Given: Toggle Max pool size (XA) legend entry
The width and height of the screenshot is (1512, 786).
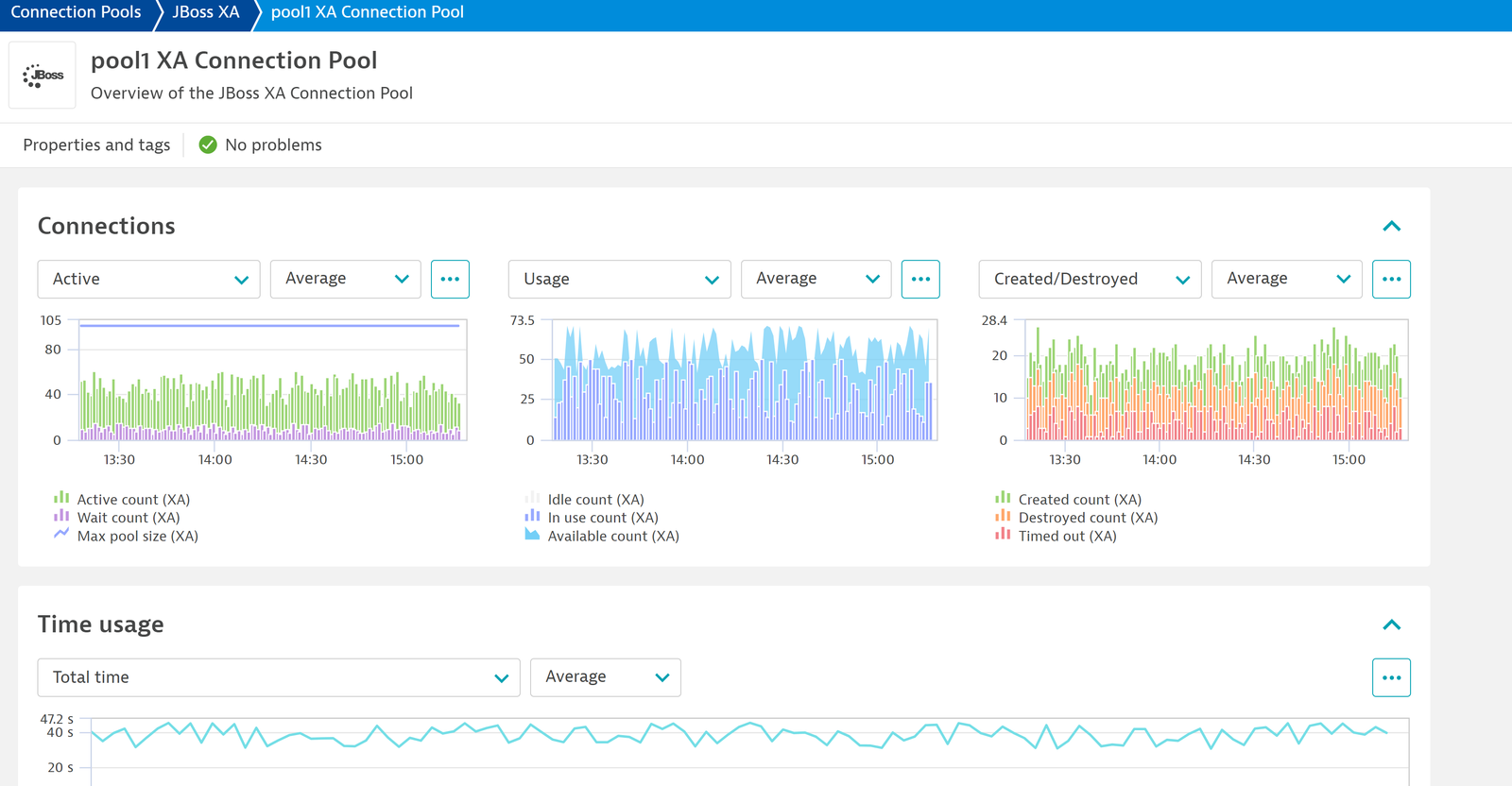Looking at the screenshot, I should coord(127,536).
